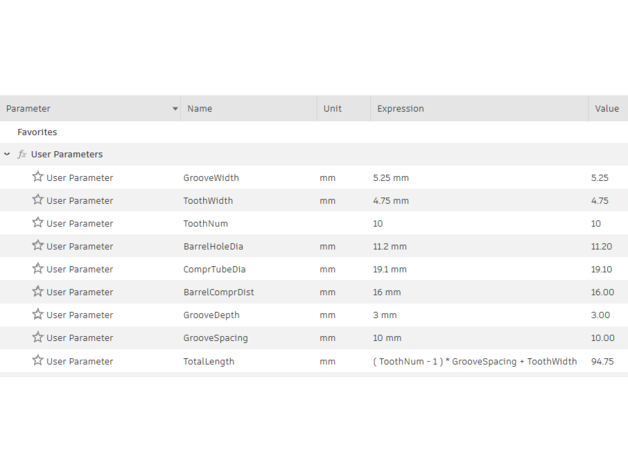Star the ToothNum parameter as favorite

tap(38, 222)
